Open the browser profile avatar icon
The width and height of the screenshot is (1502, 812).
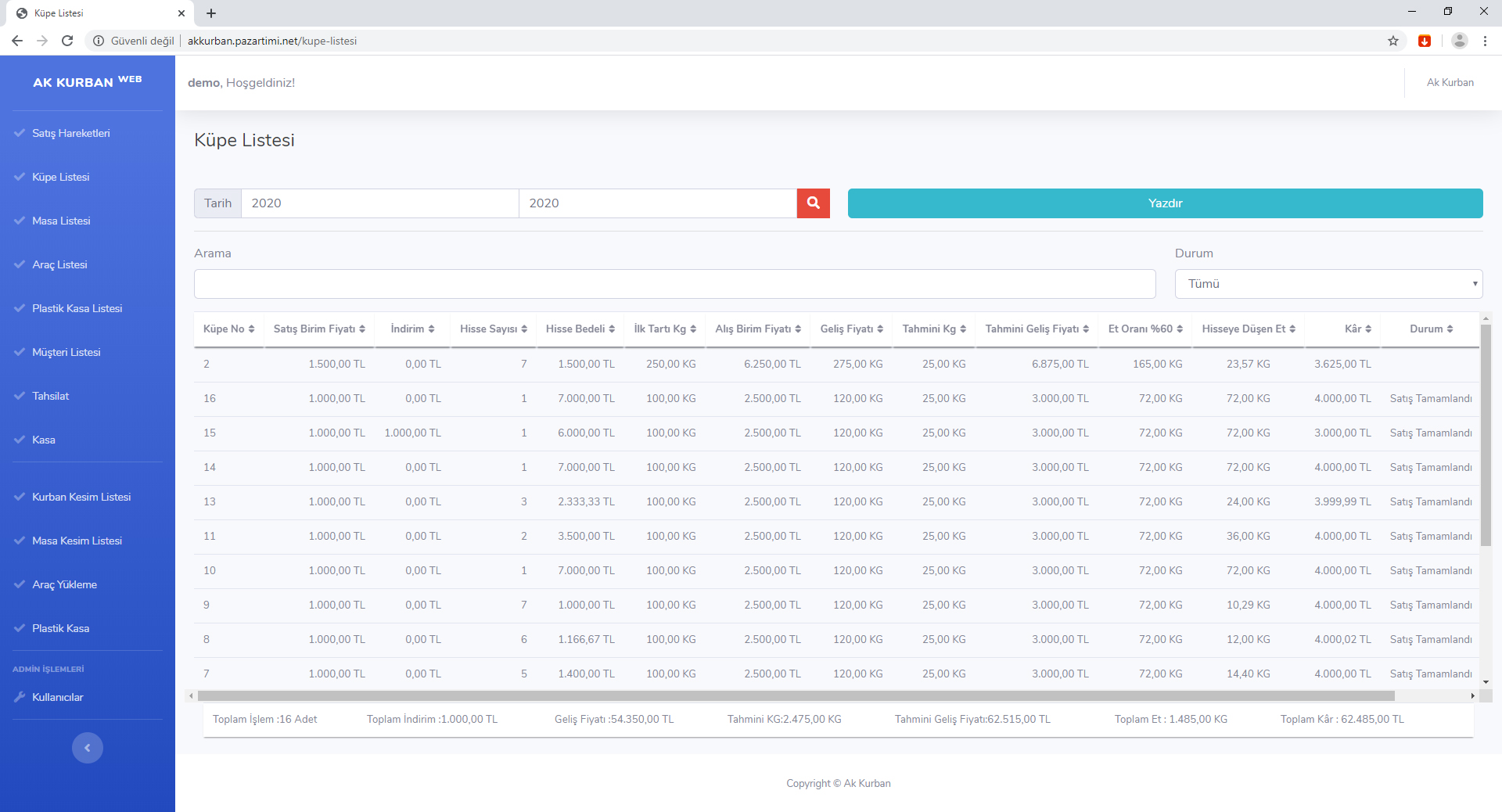click(1459, 41)
